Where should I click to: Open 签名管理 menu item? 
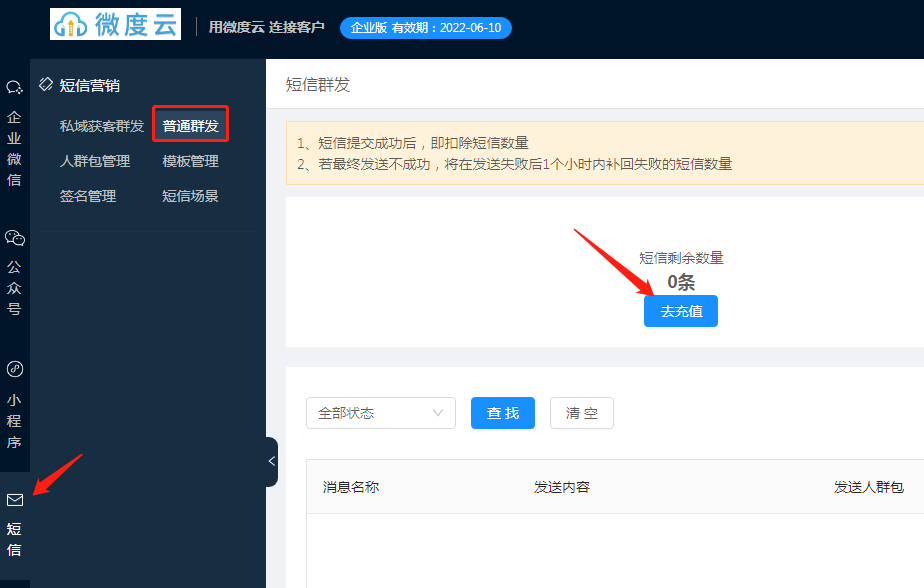87,196
